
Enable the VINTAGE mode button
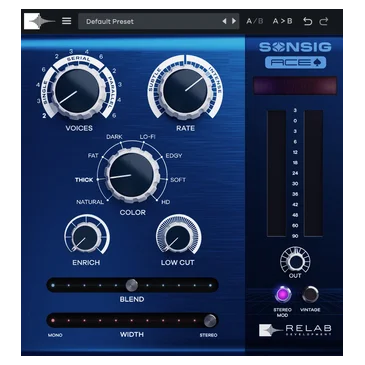(310, 294)
